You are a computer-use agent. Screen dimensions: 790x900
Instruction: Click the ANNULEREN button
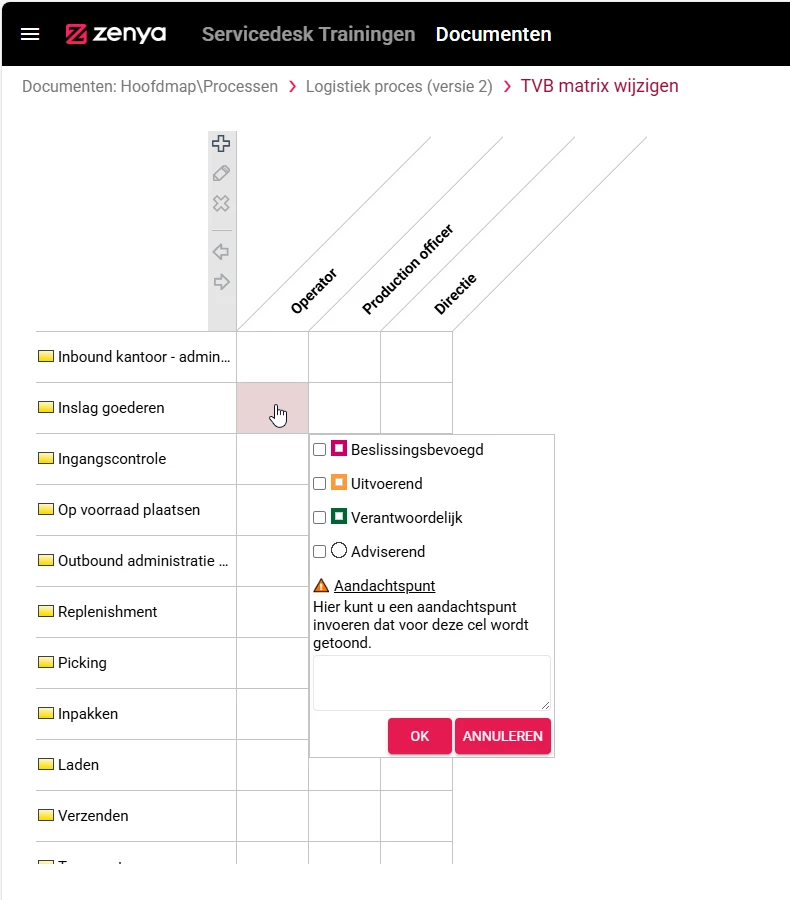pyautogui.click(x=503, y=736)
